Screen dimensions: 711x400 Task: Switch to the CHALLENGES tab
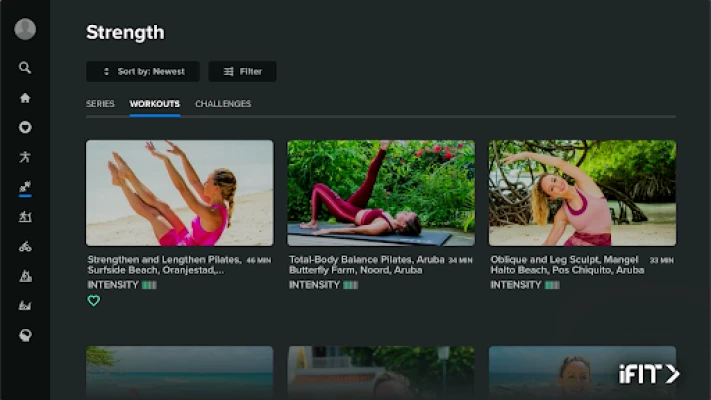coord(223,104)
